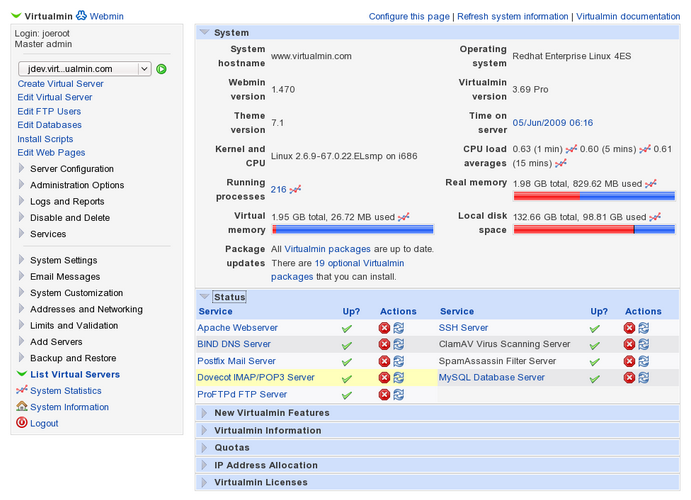Image resolution: width=691 pixels, height=500 pixels.
Task: Open the System Statistics chart icon
Action: [22, 391]
